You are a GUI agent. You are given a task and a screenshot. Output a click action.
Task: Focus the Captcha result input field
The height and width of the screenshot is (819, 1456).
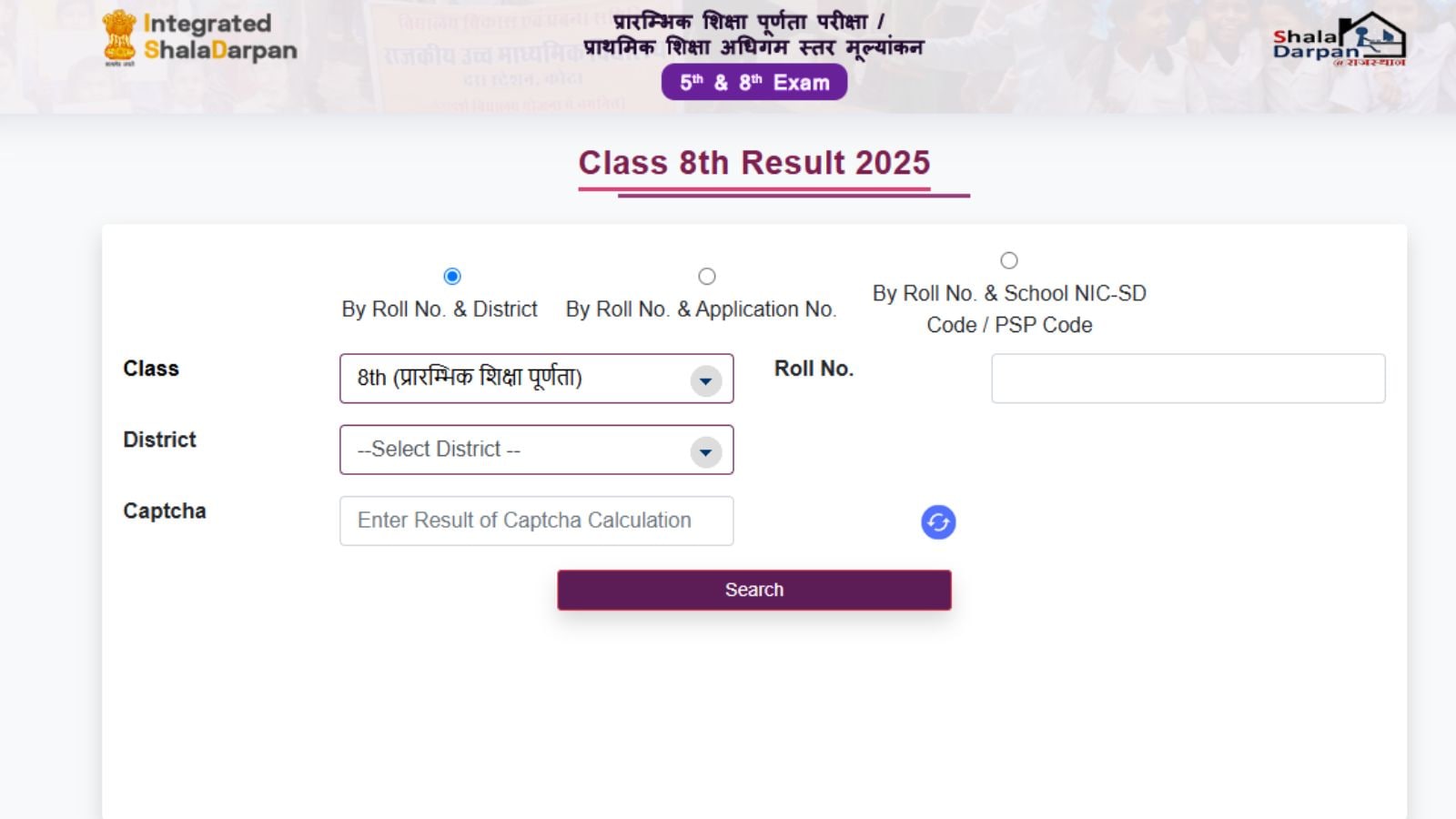[536, 521]
